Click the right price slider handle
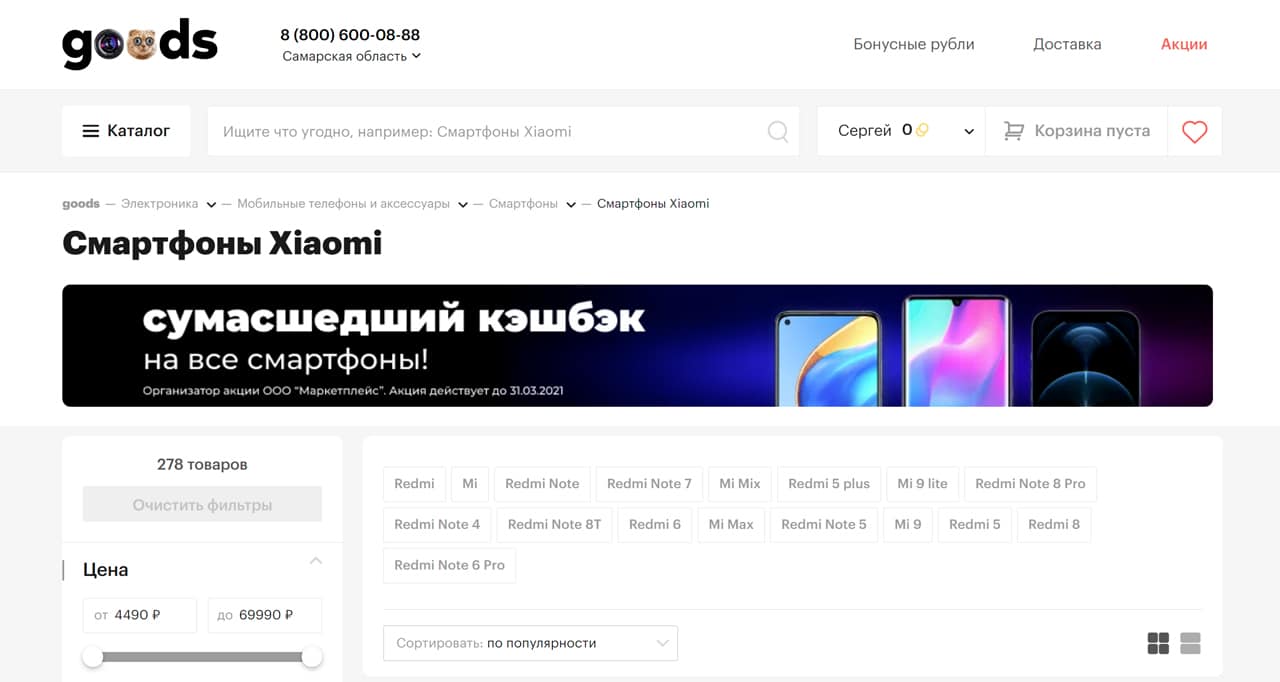Image resolution: width=1280 pixels, height=682 pixels. pos(312,657)
